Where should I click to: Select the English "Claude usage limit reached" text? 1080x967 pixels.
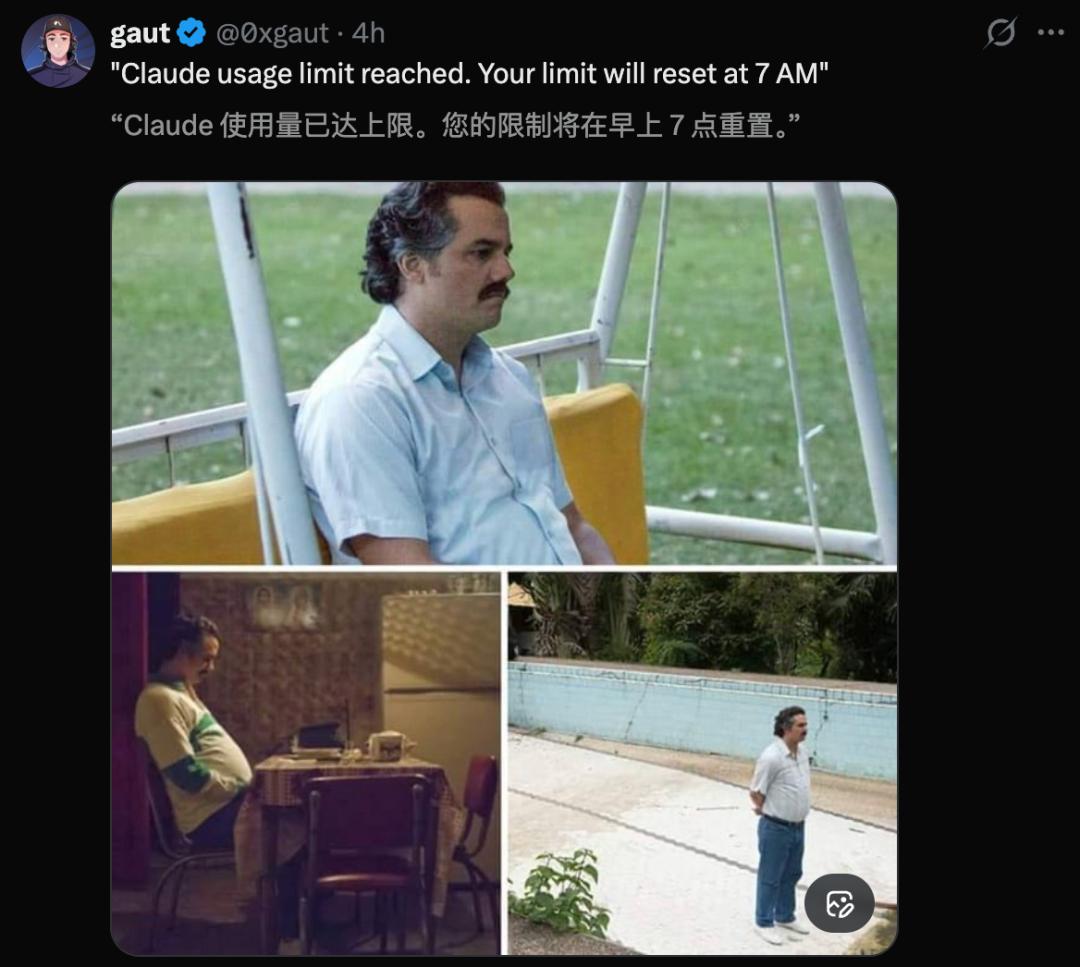[469, 74]
